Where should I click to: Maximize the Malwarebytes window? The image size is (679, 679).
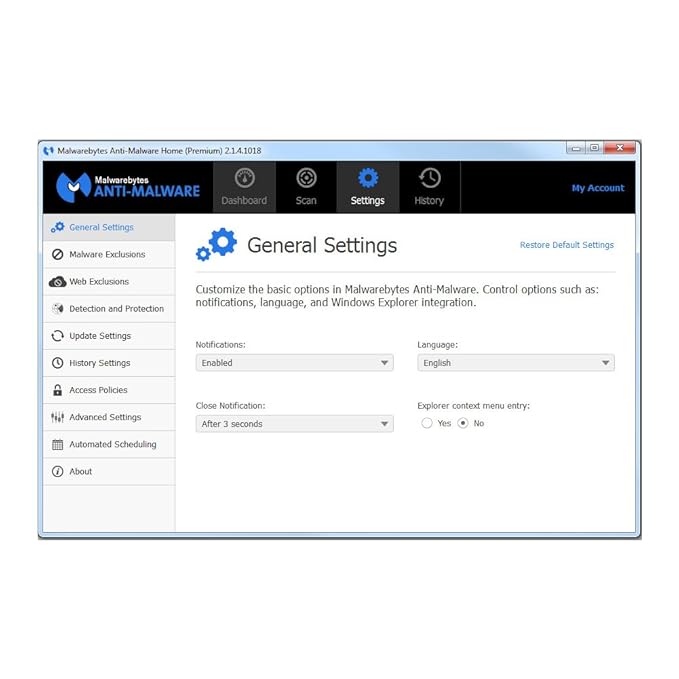click(595, 148)
